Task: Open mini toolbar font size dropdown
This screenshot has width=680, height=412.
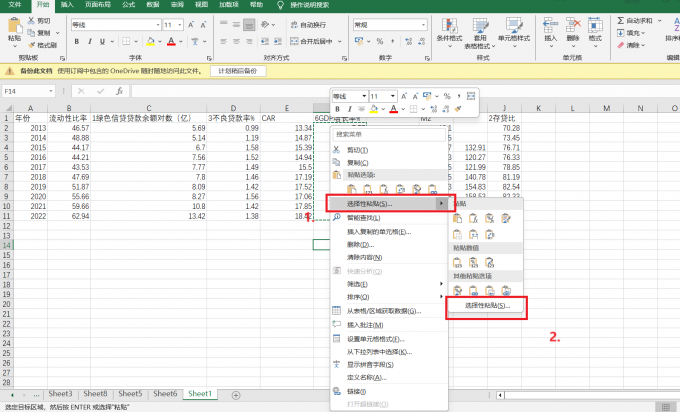Action: click(392, 96)
